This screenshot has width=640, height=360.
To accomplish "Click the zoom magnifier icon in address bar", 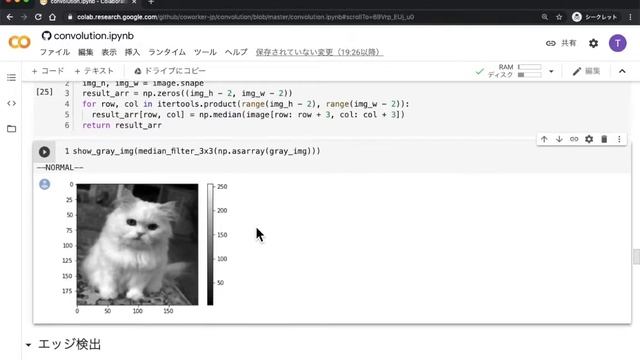I will tap(545, 17).
